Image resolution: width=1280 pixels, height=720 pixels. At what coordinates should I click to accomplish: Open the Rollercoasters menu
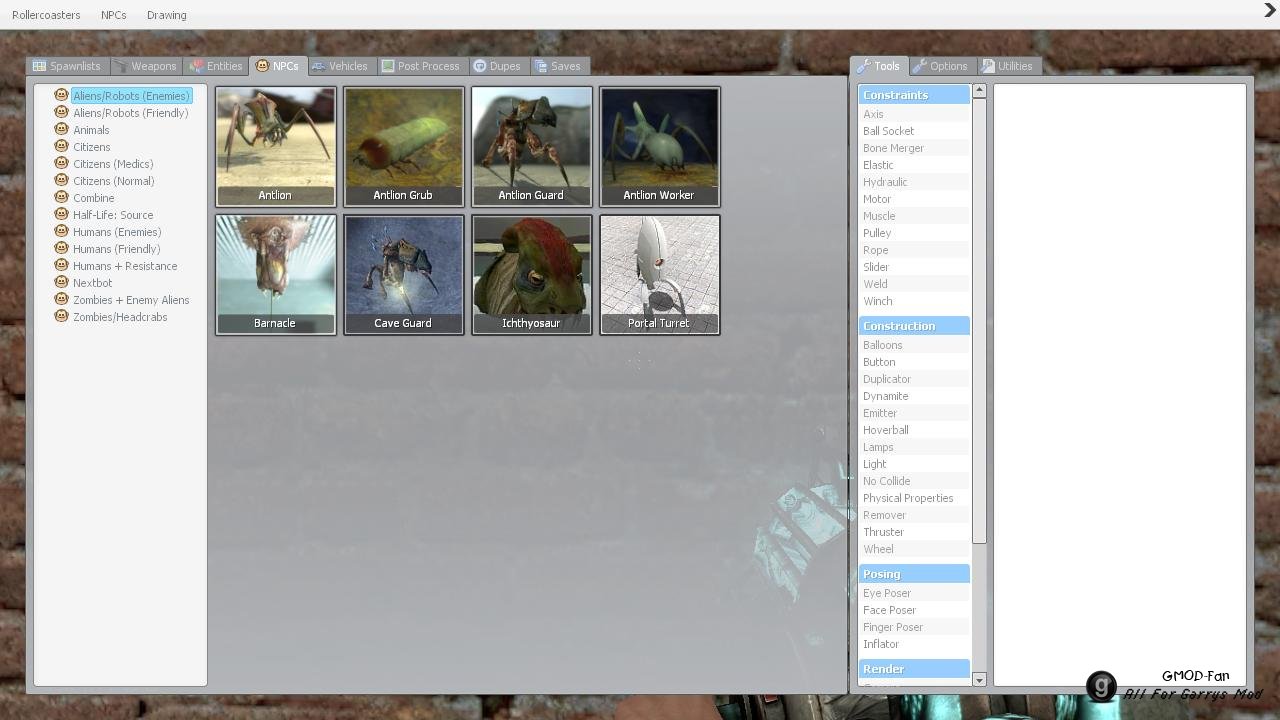click(x=46, y=15)
